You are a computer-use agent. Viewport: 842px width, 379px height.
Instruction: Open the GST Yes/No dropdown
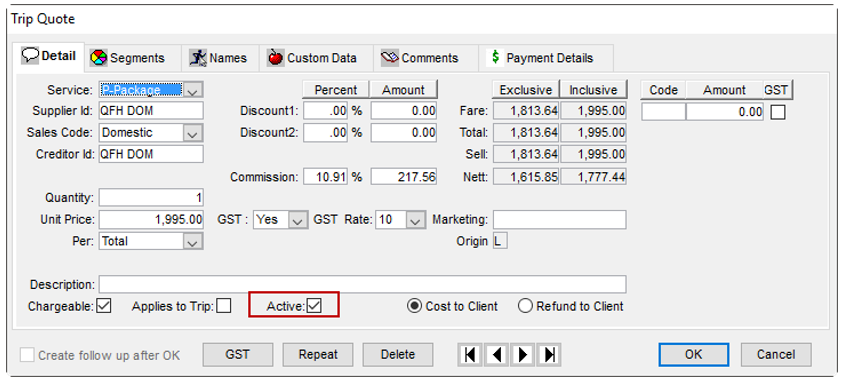pos(299,220)
